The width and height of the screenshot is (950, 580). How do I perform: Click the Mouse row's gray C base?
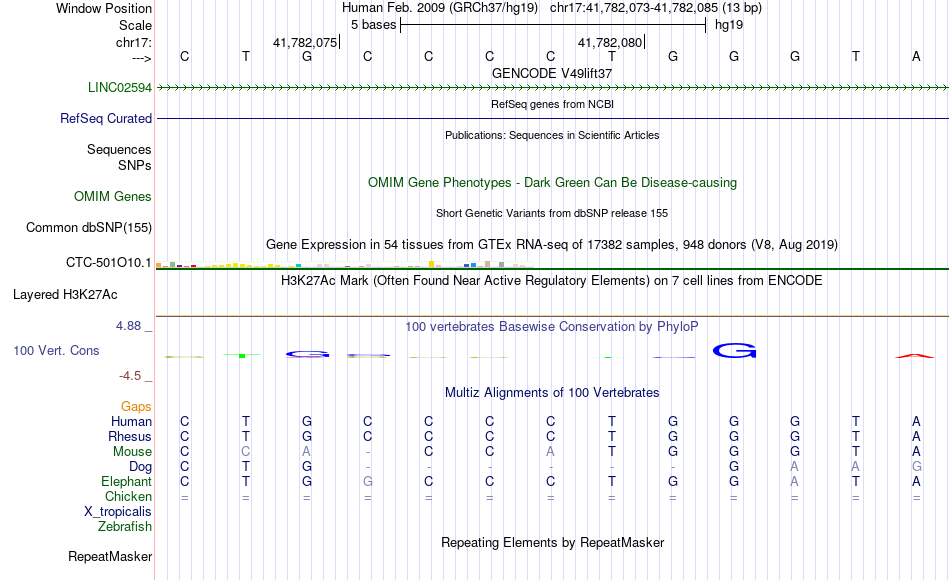tap(245, 452)
